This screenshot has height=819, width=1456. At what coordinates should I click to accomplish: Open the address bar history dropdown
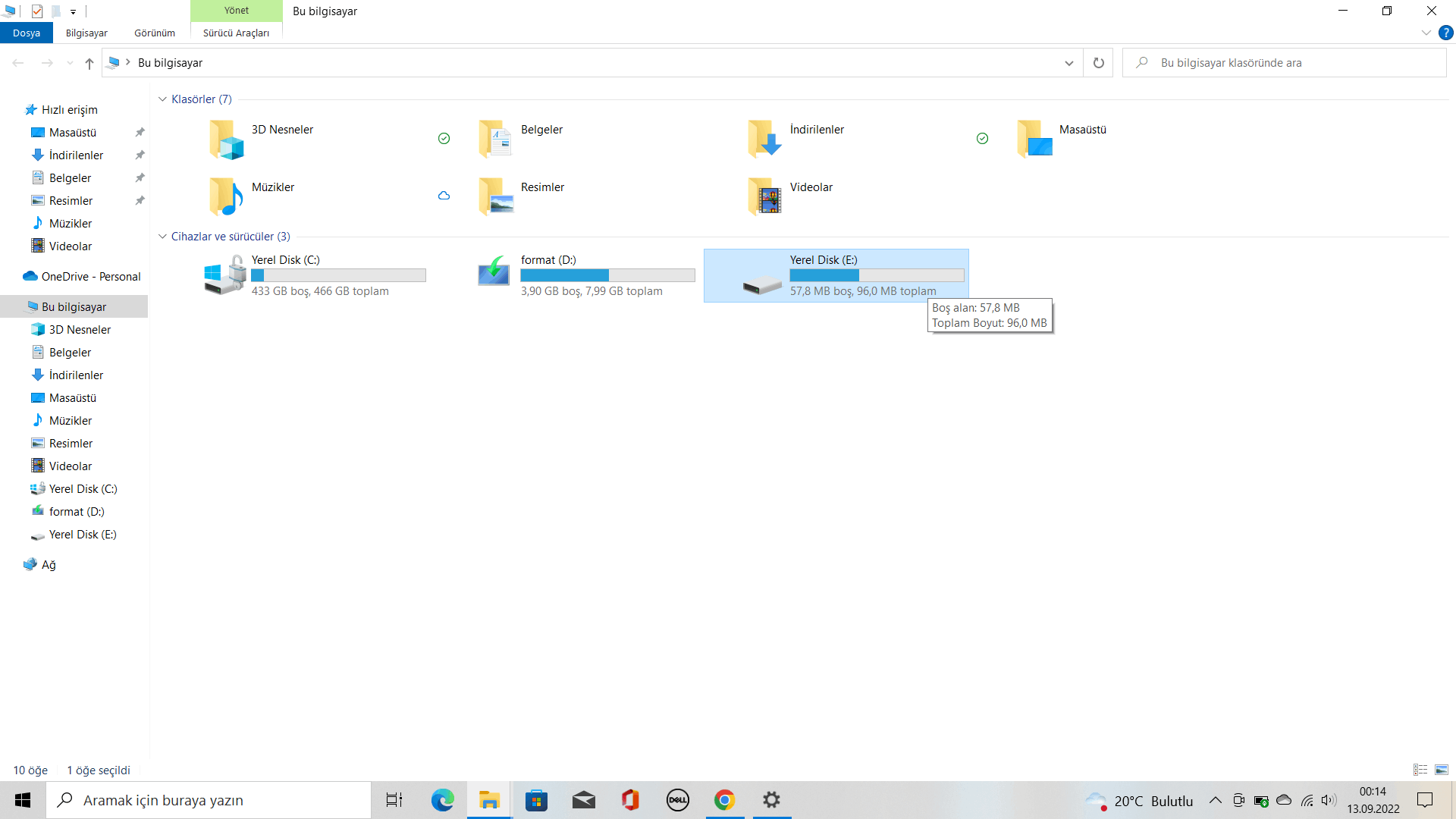click(1068, 63)
